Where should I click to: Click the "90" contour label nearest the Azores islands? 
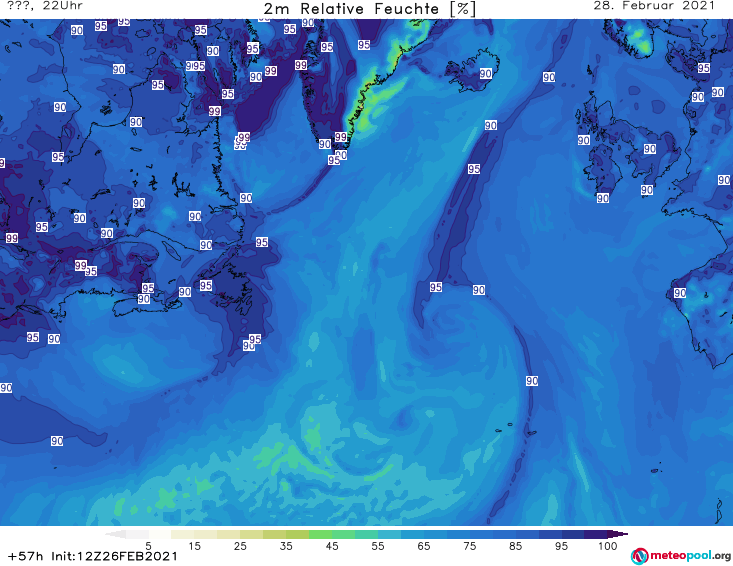tap(532, 381)
